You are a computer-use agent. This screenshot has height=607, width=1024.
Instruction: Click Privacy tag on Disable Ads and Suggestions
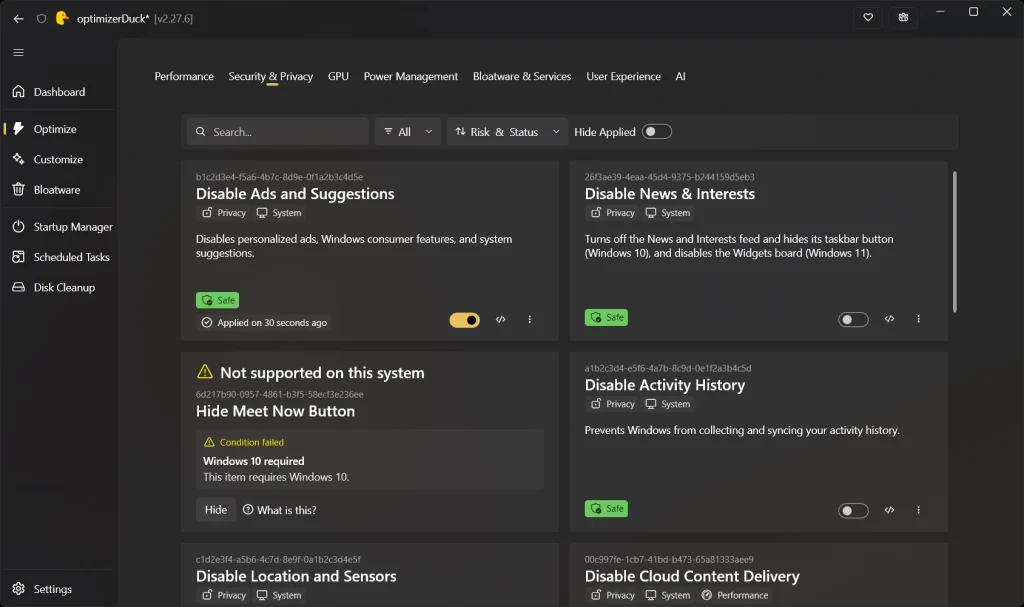coord(224,213)
